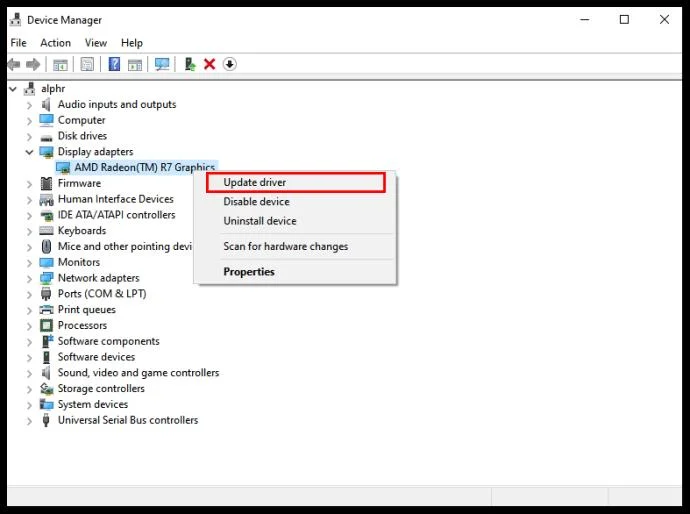Click the Universal Serial Bus plug icon
Screen dimensions: 690x514
(46, 420)
